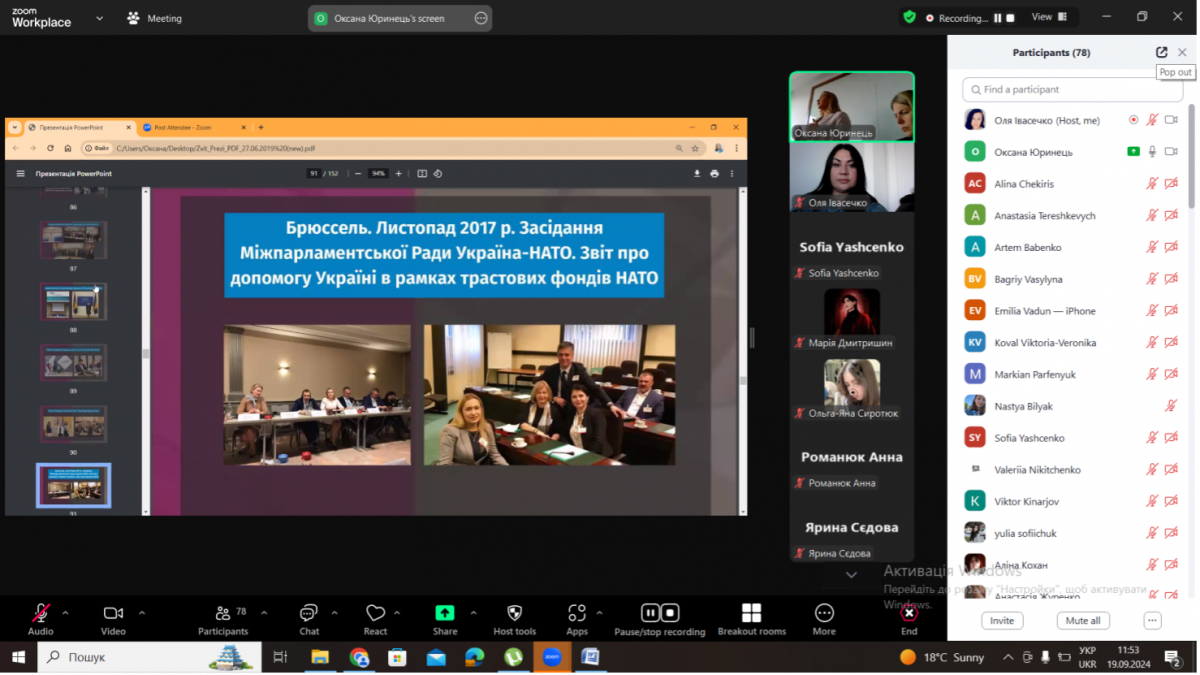Open the Apps icon in the toolbar
The width and height of the screenshot is (1200, 675).
(x=577, y=614)
